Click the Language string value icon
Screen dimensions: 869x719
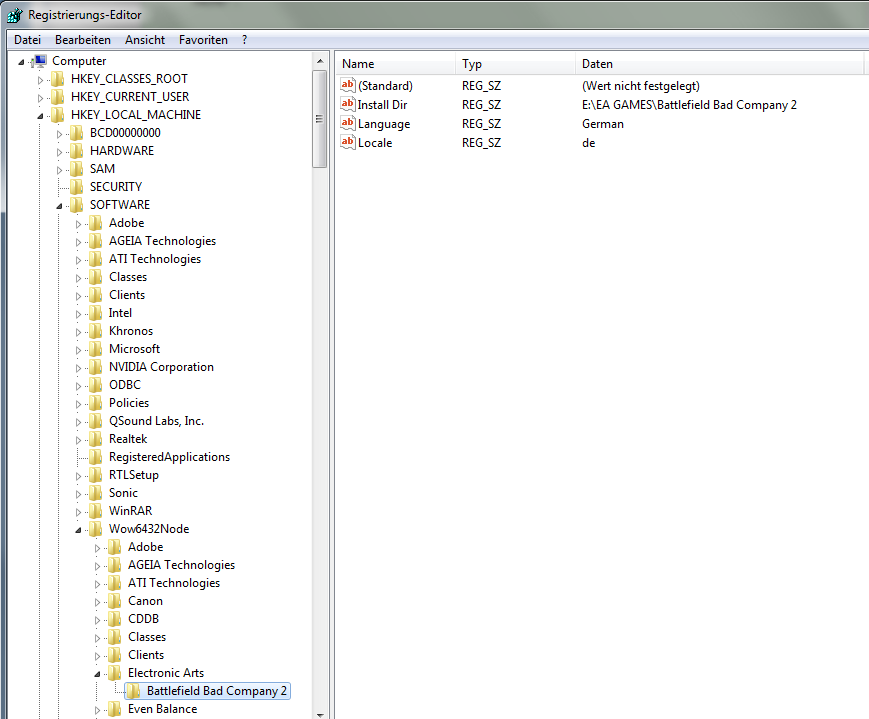[x=347, y=123]
